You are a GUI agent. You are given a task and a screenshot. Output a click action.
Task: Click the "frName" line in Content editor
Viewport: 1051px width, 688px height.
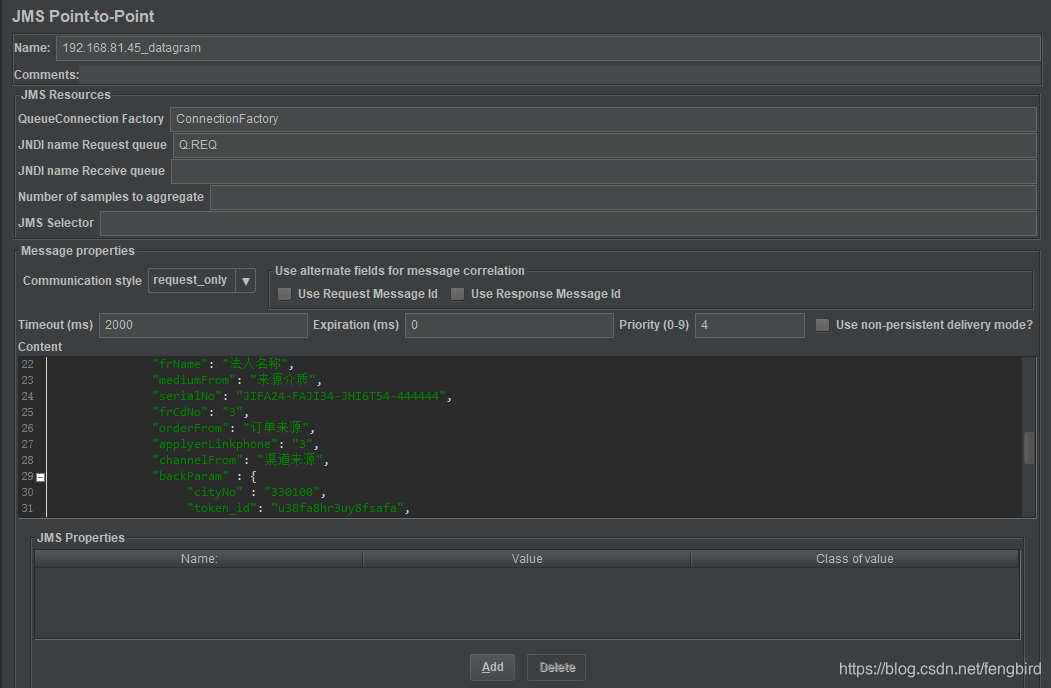pyautogui.click(x=223, y=364)
